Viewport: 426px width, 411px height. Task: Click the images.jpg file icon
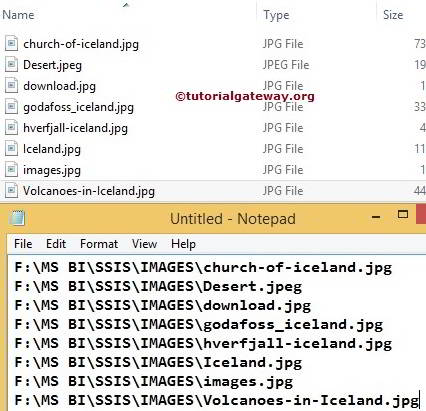click(x=11, y=170)
